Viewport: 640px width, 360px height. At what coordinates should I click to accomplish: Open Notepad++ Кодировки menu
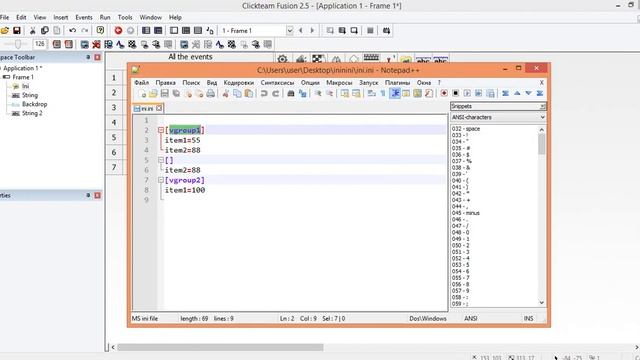pyautogui.click(x=238, y=82)
